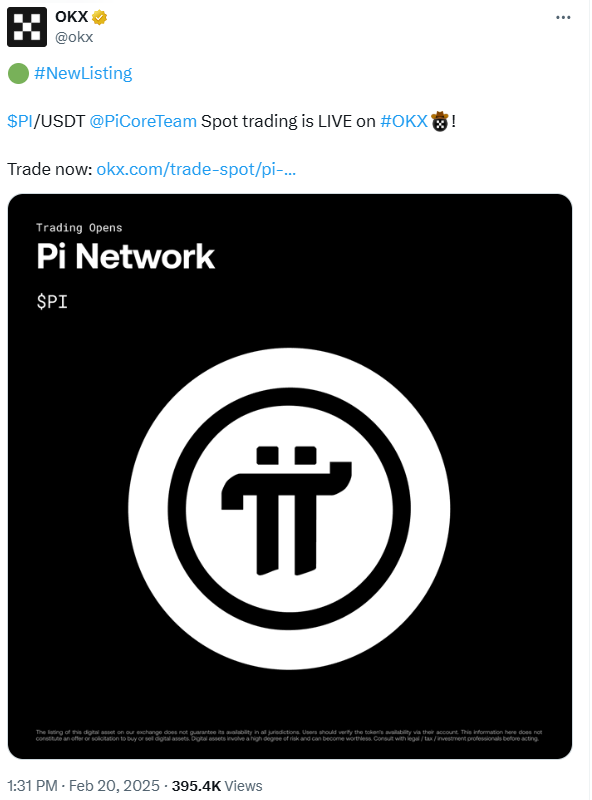The image size is (592, 800).
Task: Click the OKX cowboy hat emoji icon
Action: pos(439,121)
